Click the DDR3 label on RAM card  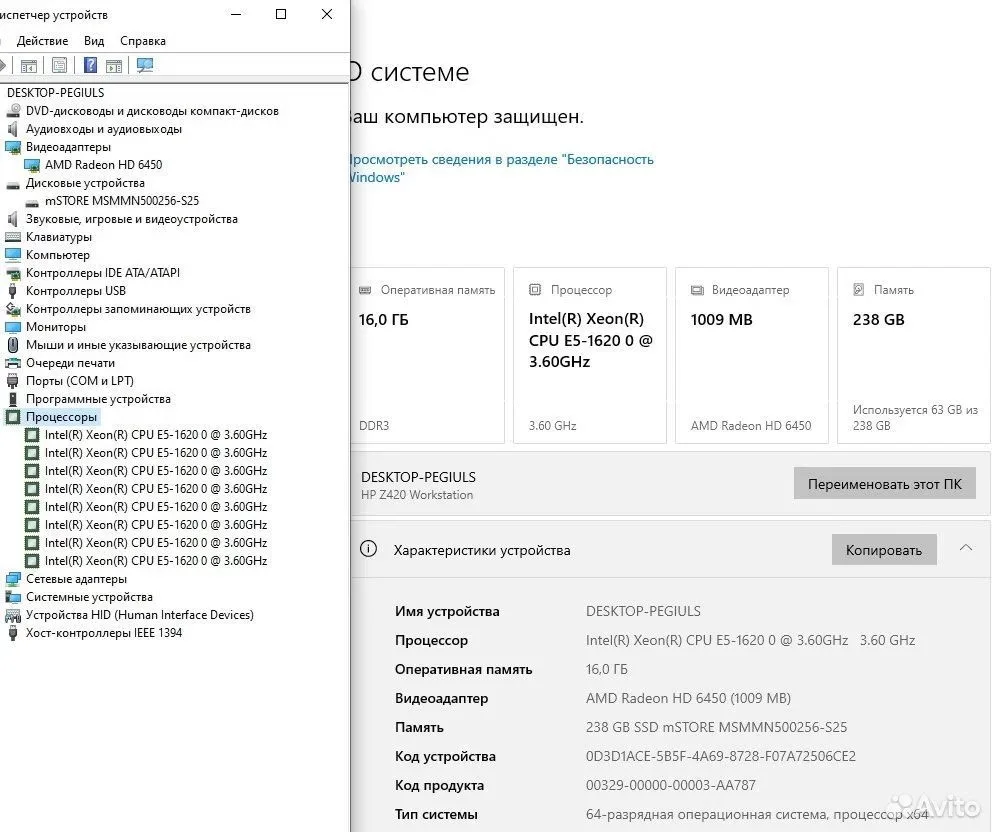click(374, 426)
